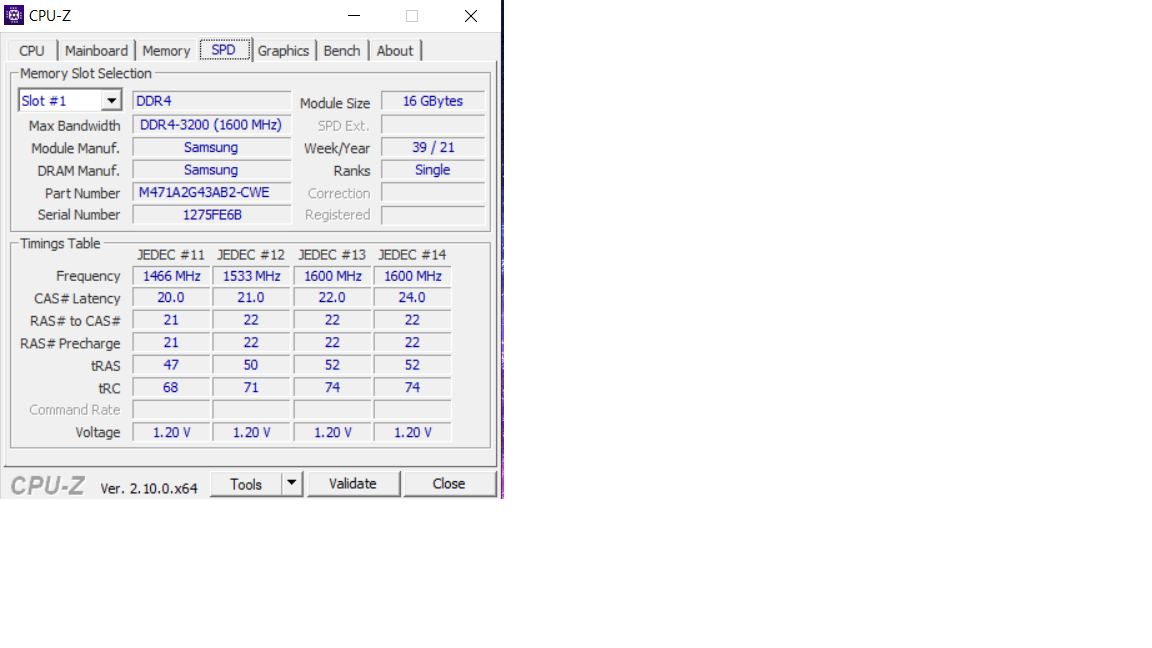Viewport: 1152px width, 648px height.
Task: Select the 1466 MHz frequency cell
Action: (171, 276)
